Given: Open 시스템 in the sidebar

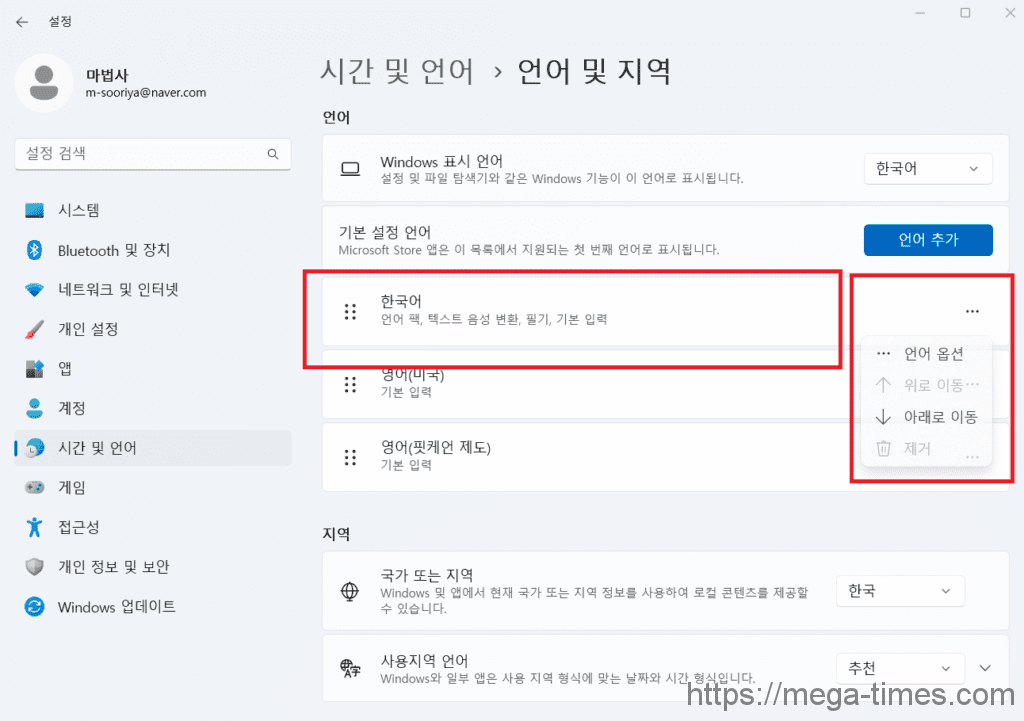Looking at the screenshot, I should pos(78,210).
